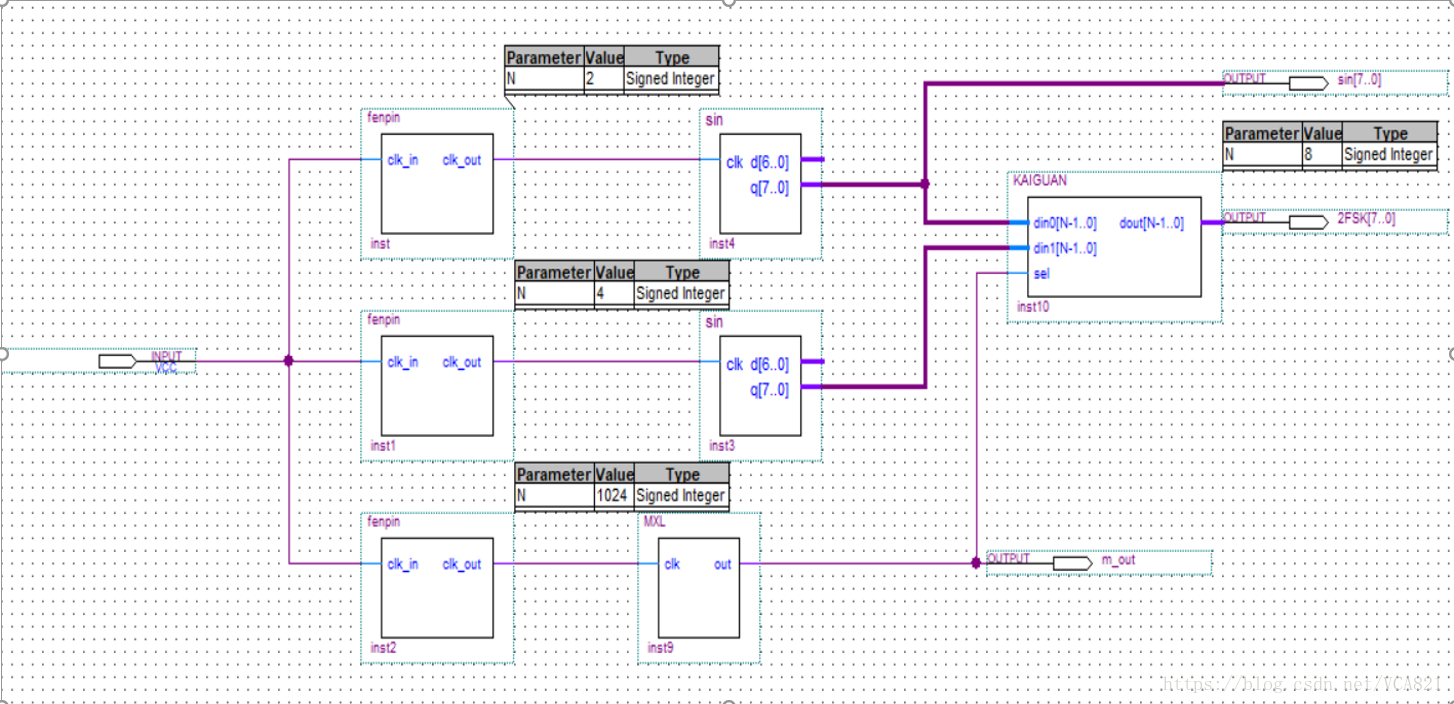Select the sin block labeled inst3
The height and width of the screenshot is (704, 1454).
coord(760,386)
